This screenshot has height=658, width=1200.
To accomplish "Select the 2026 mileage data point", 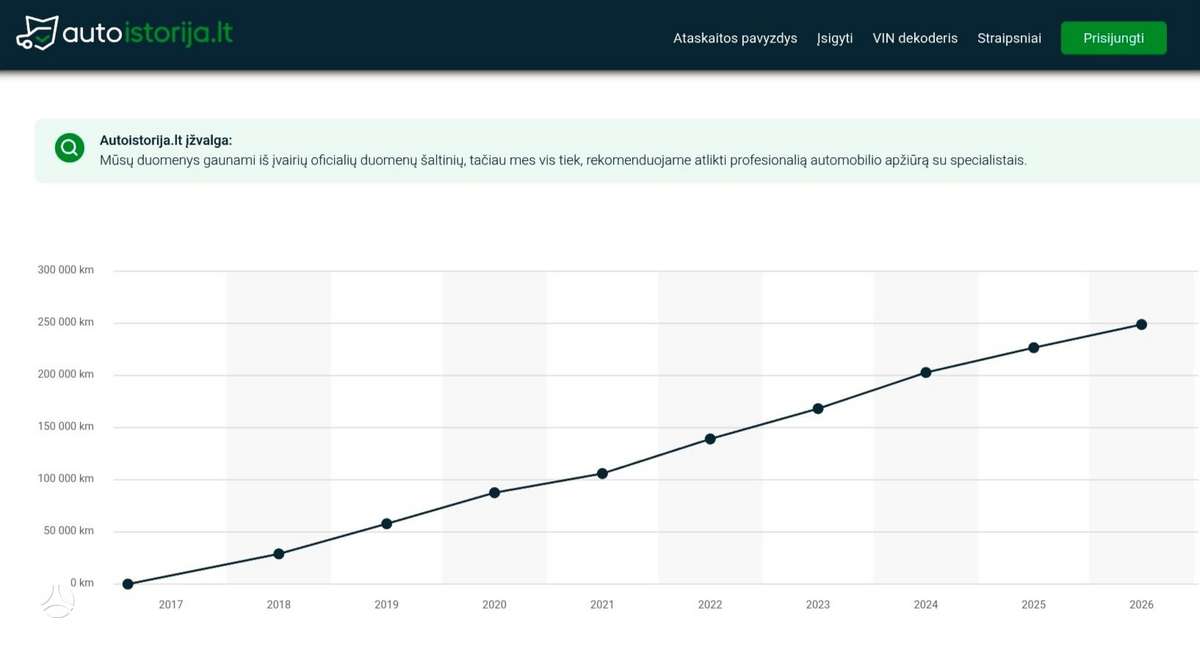I will click(1141, 325).
